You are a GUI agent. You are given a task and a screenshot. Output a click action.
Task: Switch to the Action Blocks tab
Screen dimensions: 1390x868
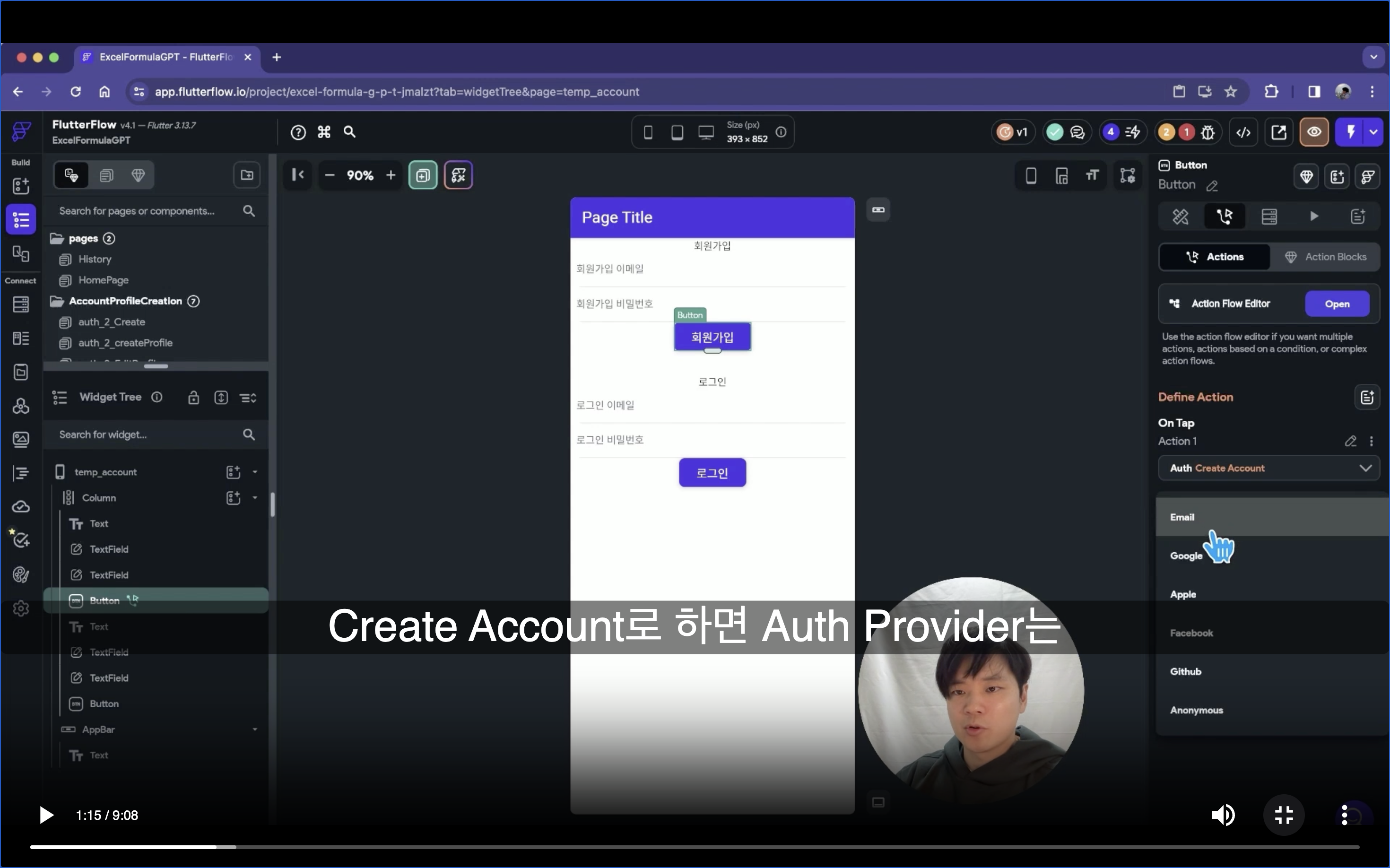tap(1325, 257)
